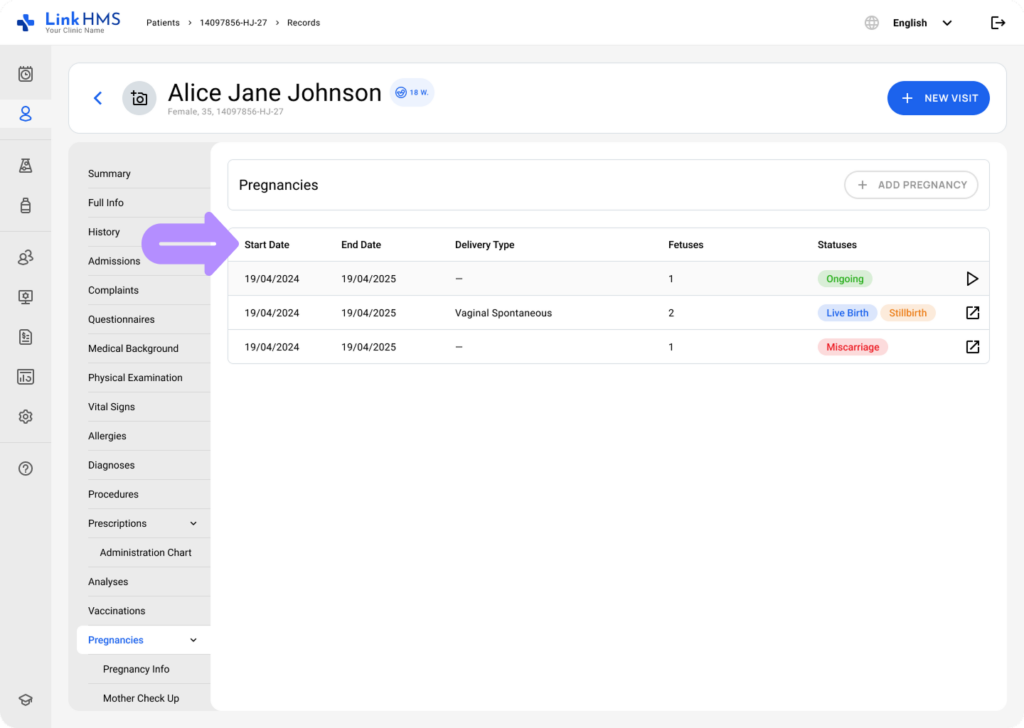Click the patient photo camera icon

pyautogui.click(x=139, y=98)
